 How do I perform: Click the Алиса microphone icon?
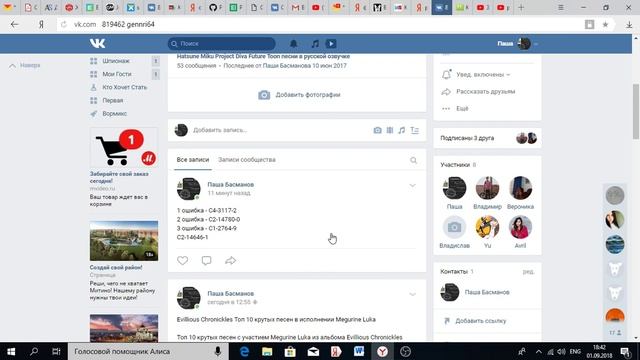[218, 351]
